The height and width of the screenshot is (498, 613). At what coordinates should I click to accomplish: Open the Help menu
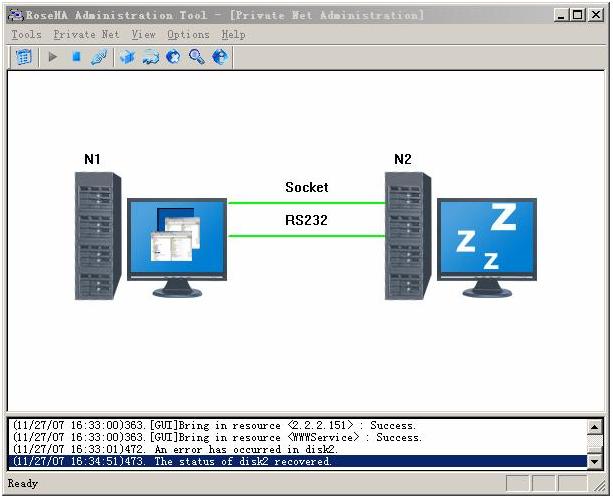click(x=233, y=35)
